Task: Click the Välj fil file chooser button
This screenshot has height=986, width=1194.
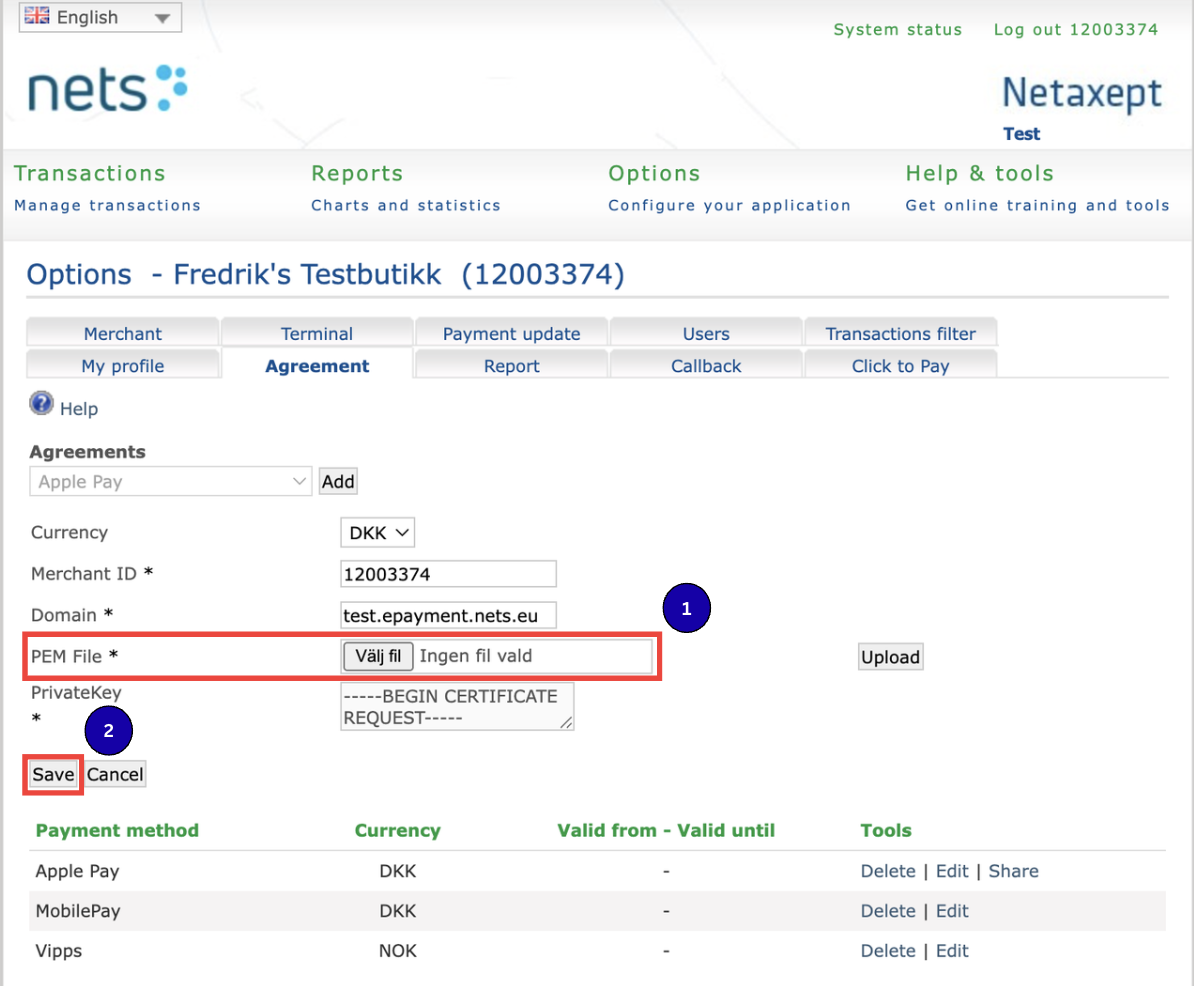Action: point(378,656)
